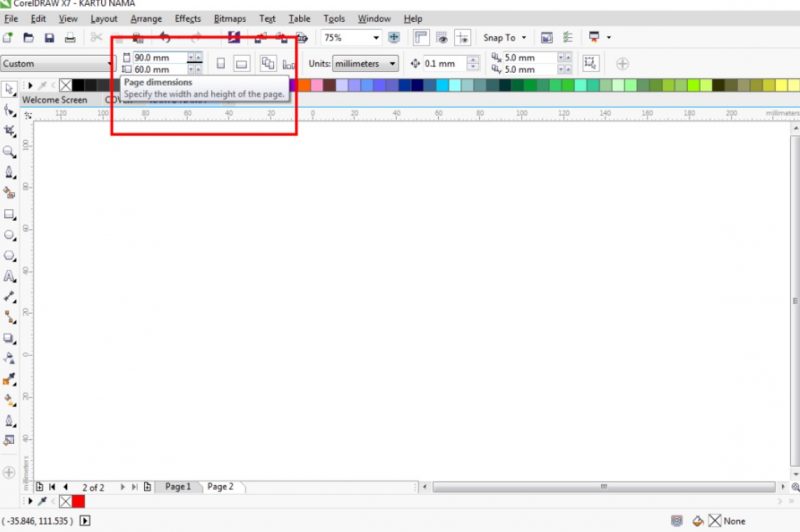800x532 pixels.
Task: Go to the first page
Action: [52, 487]
